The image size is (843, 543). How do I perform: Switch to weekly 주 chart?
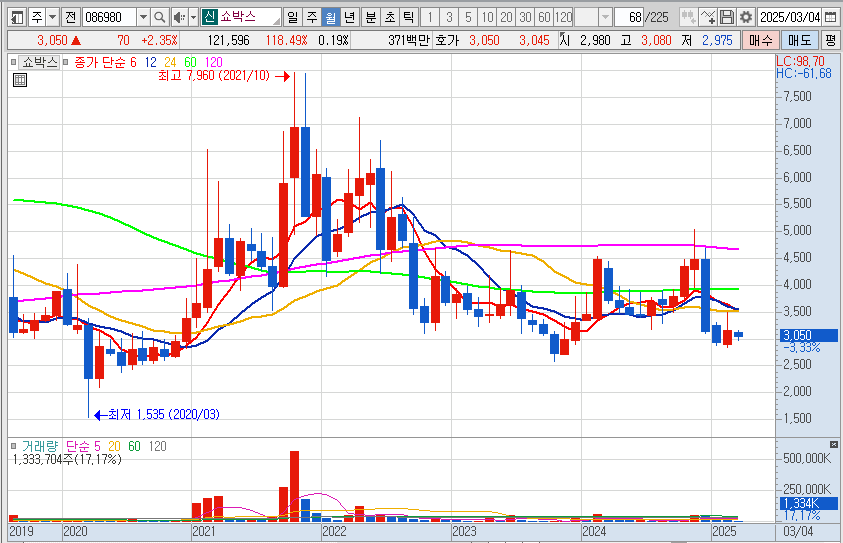(x=312, y=18)
